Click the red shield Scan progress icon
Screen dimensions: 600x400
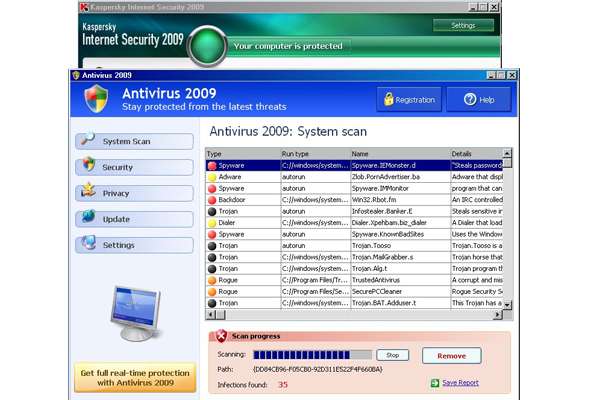(221, 336)
